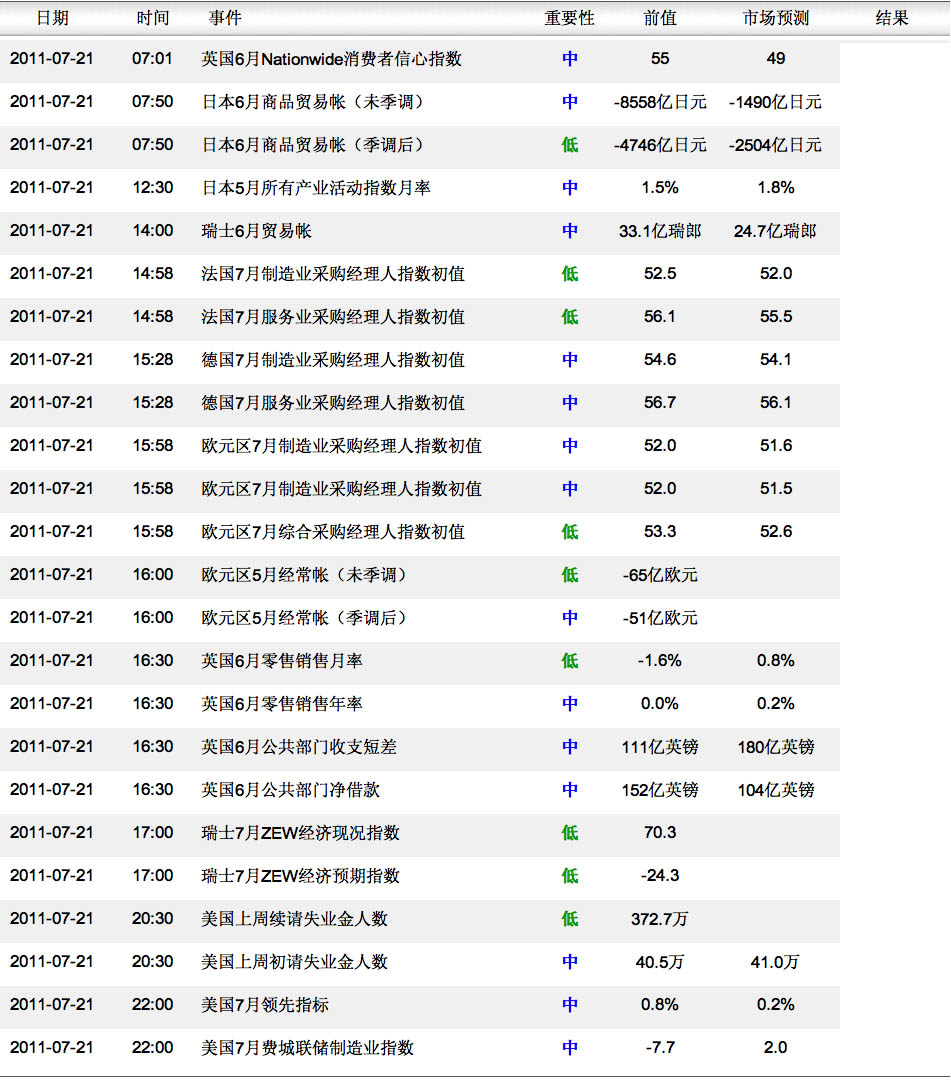This screenshot has height=1082, width=951.
Task: Click importance 中 in 美国7月领先指标 row
Action: pyautogui.click(x=569, y=1004)
